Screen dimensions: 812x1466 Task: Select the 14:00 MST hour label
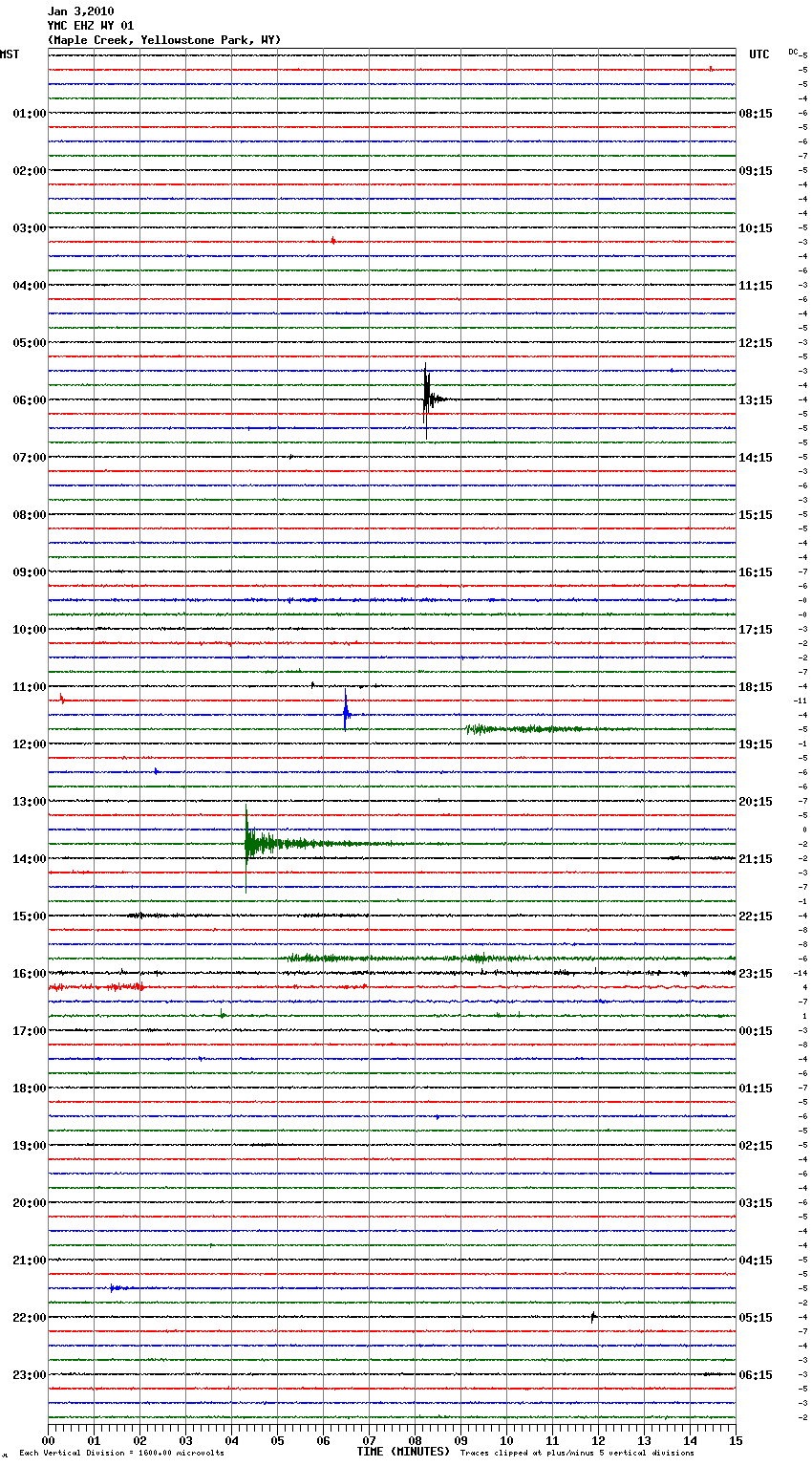(29, 859)
